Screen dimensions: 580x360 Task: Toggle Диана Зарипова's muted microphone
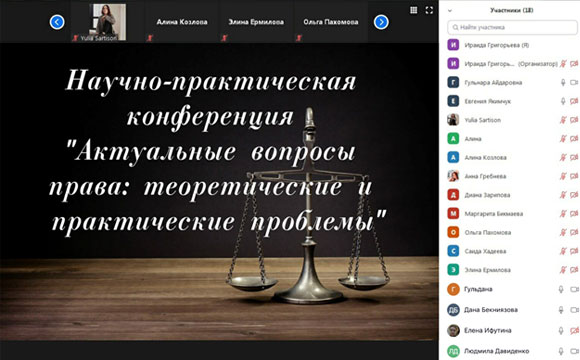point(563,195)
